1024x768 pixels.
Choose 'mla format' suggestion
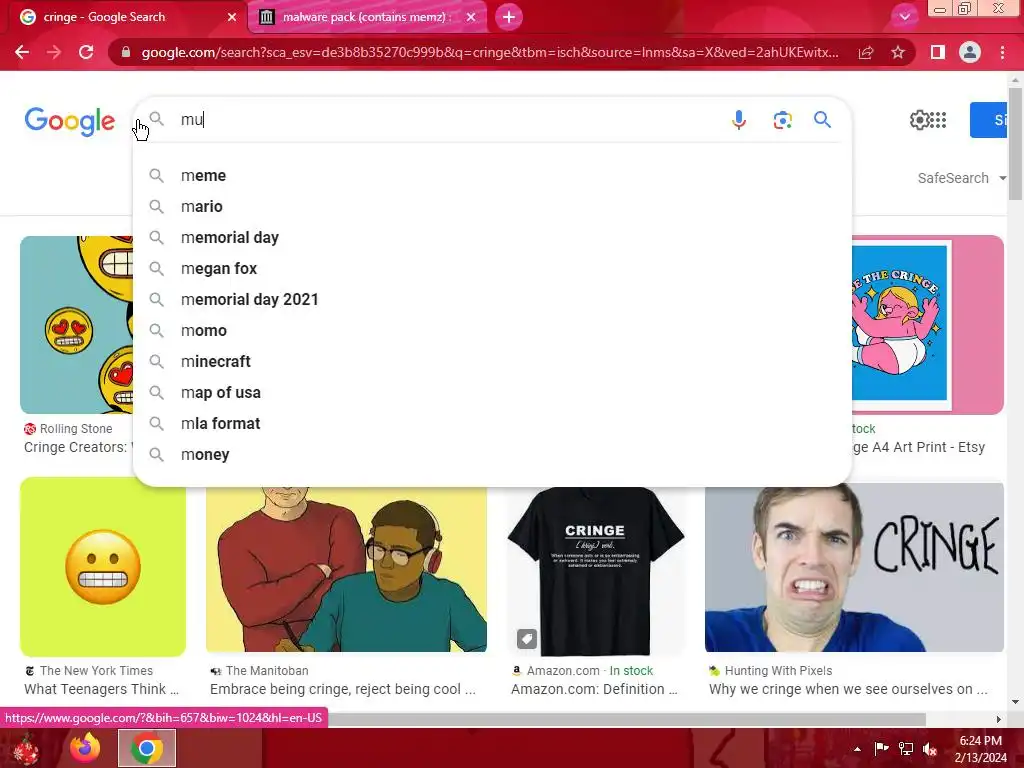click(x=492, y=424)
